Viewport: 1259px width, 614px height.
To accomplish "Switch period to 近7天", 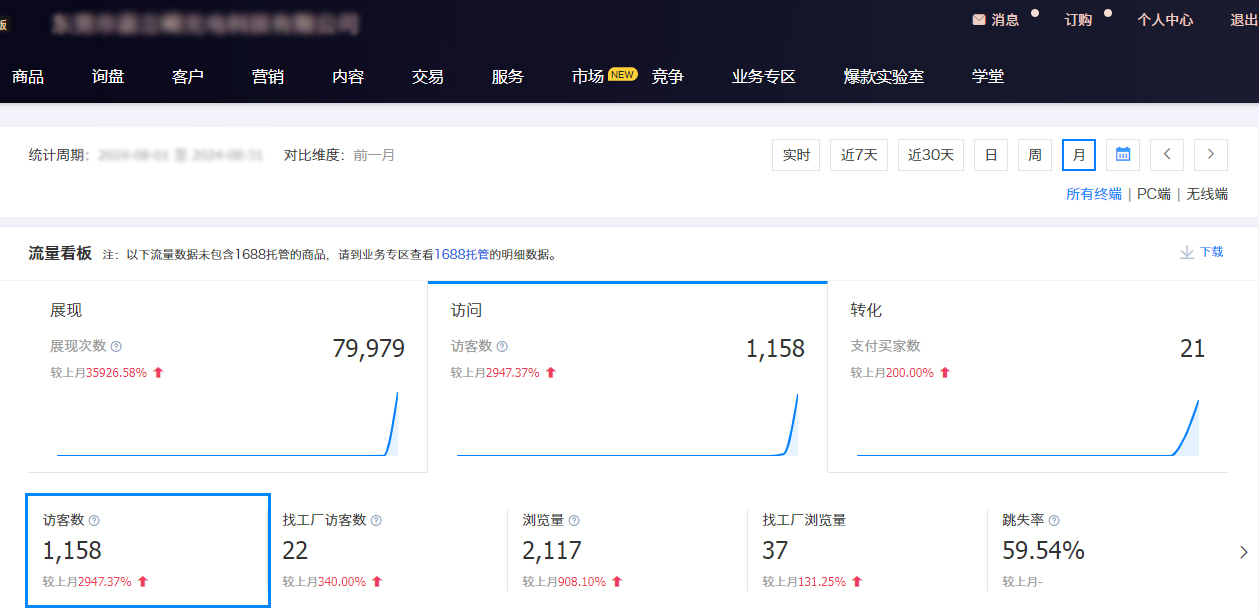I will point(859,155).
